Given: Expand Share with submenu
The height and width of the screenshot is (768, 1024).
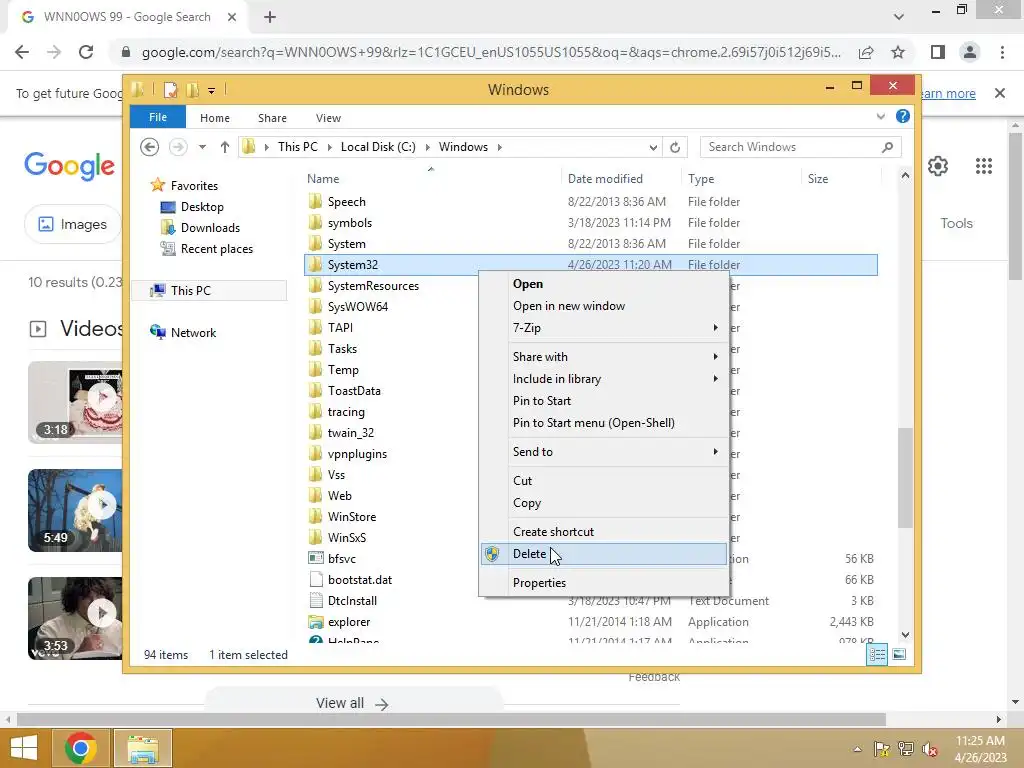Looking at the screenshot, I should 716,357.
